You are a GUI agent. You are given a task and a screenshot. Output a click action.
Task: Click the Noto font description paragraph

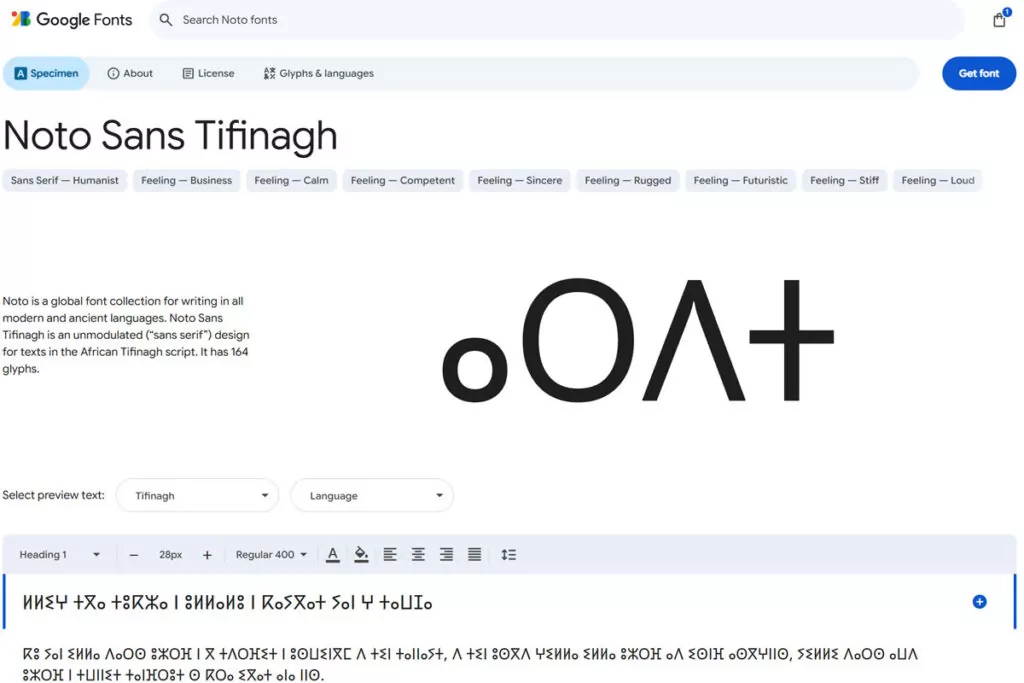(126, 335)
